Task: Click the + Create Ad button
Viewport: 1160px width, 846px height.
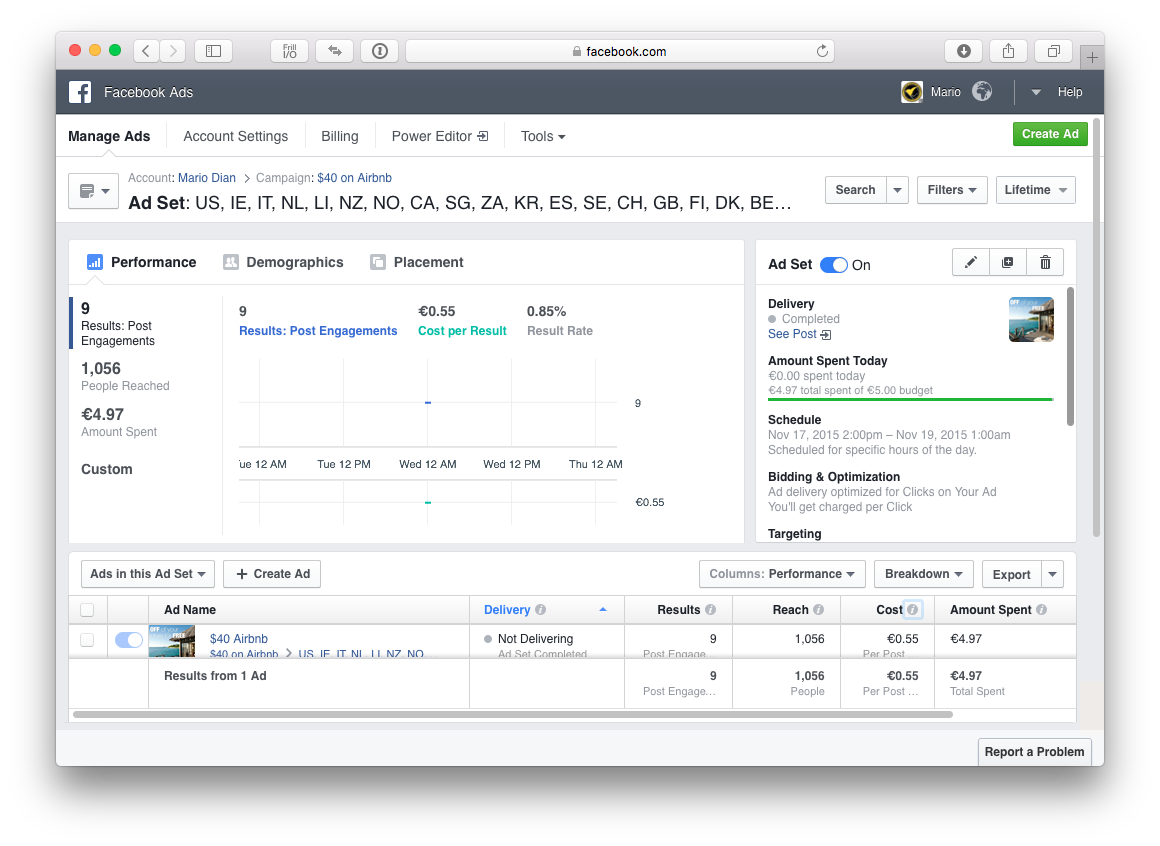Action: point(272,574)
